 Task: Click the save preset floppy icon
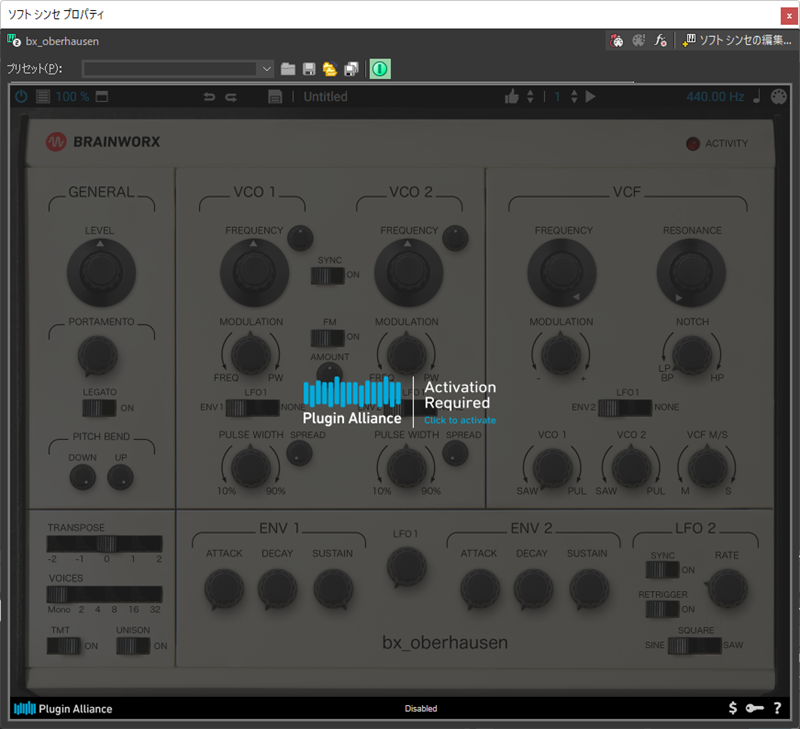pos(309,69)
